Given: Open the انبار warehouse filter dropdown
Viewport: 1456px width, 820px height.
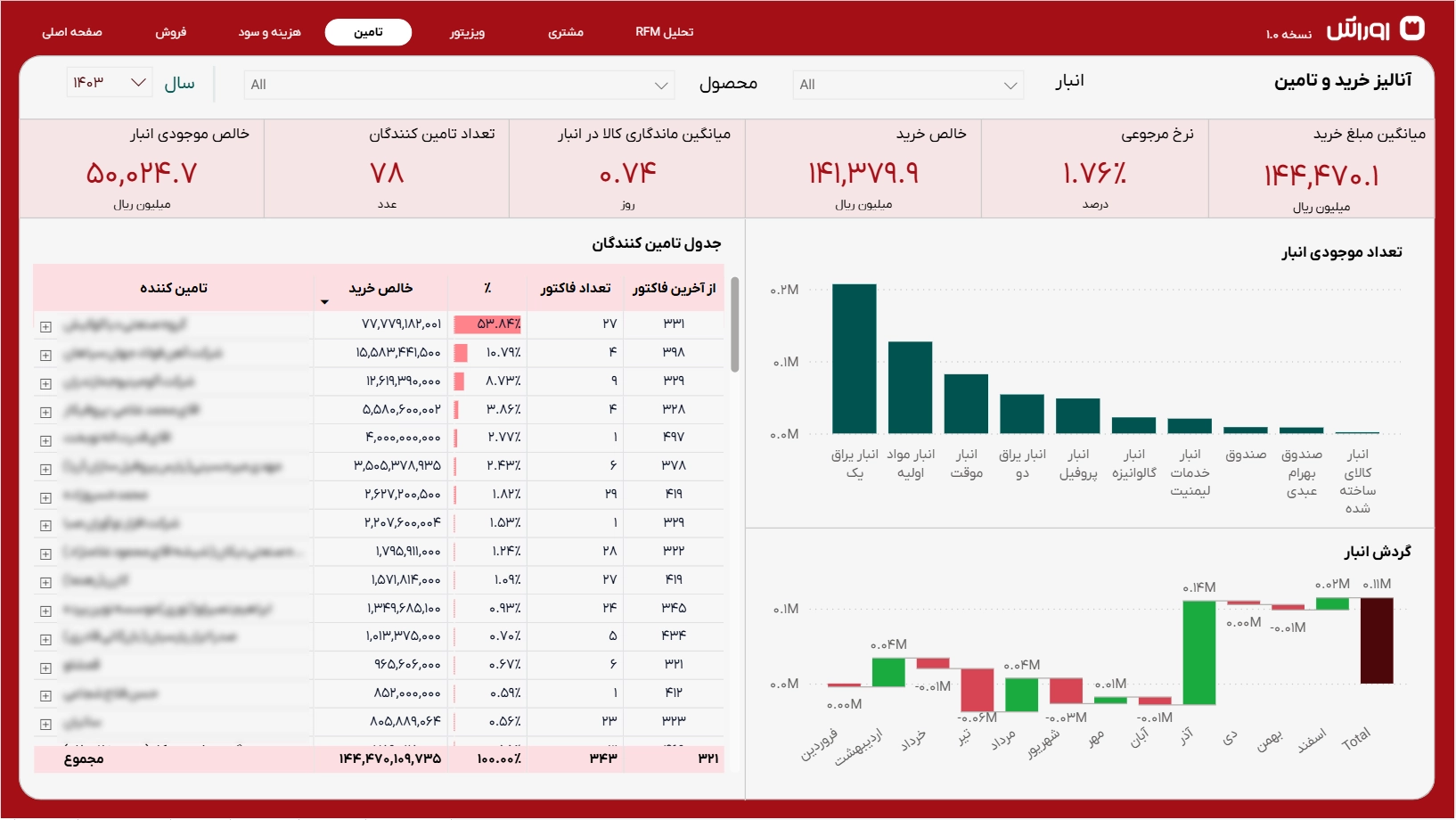Looking at the screenshot, I should (908, 85).
